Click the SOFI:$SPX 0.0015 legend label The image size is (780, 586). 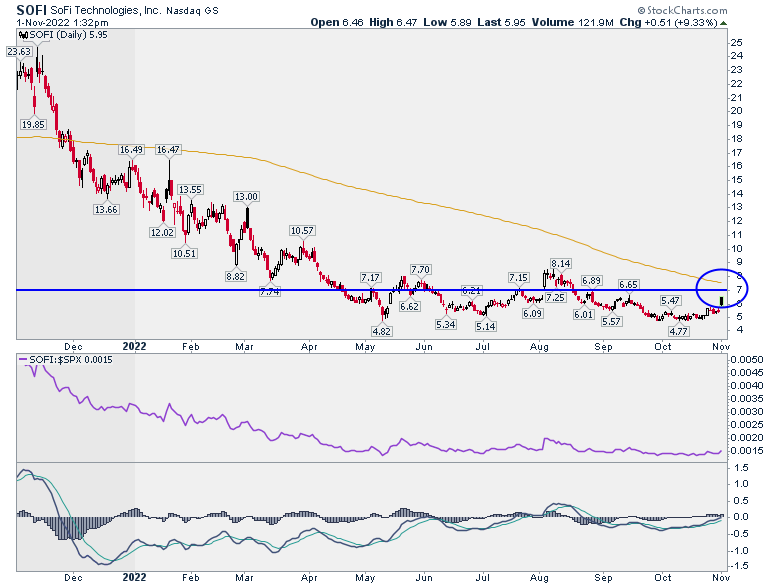tap(71, 360)
